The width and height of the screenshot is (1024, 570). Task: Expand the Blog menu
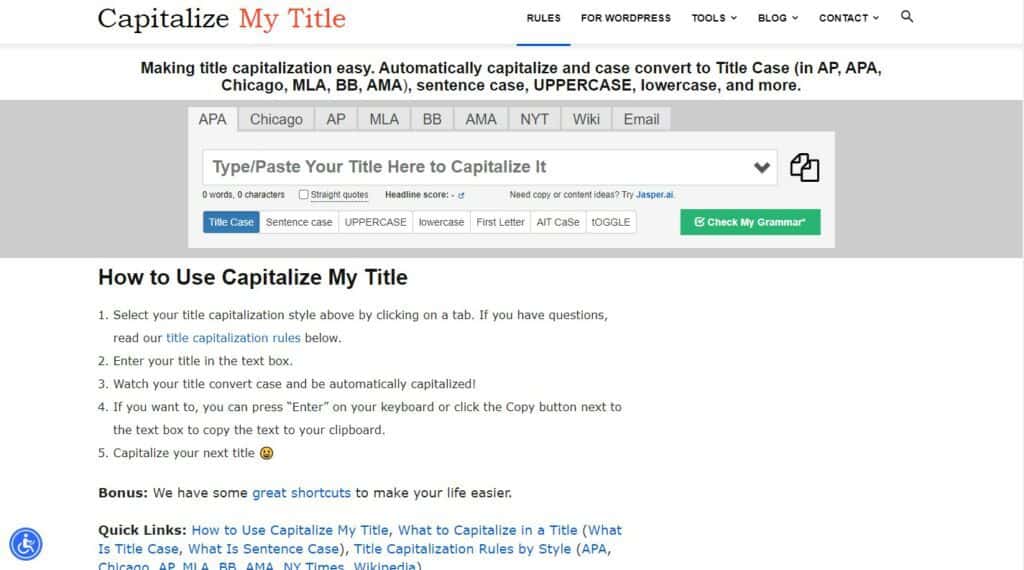click(x=778, y=18)
